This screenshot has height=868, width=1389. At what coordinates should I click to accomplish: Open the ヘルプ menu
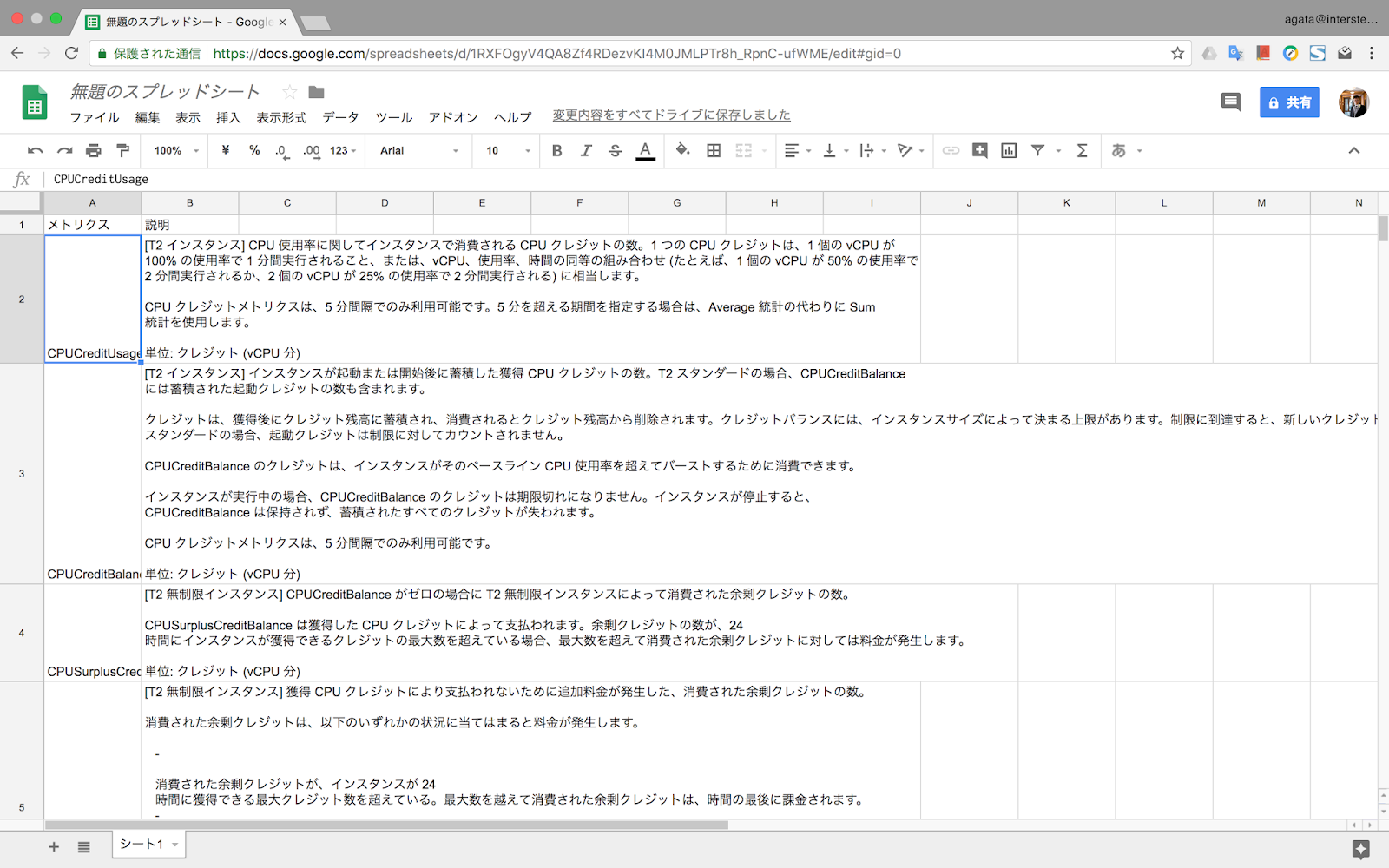[513, 117]
